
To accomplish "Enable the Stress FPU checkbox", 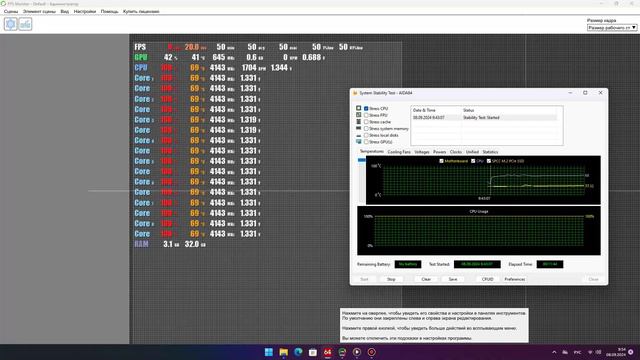I will click(x=366, y=115).
